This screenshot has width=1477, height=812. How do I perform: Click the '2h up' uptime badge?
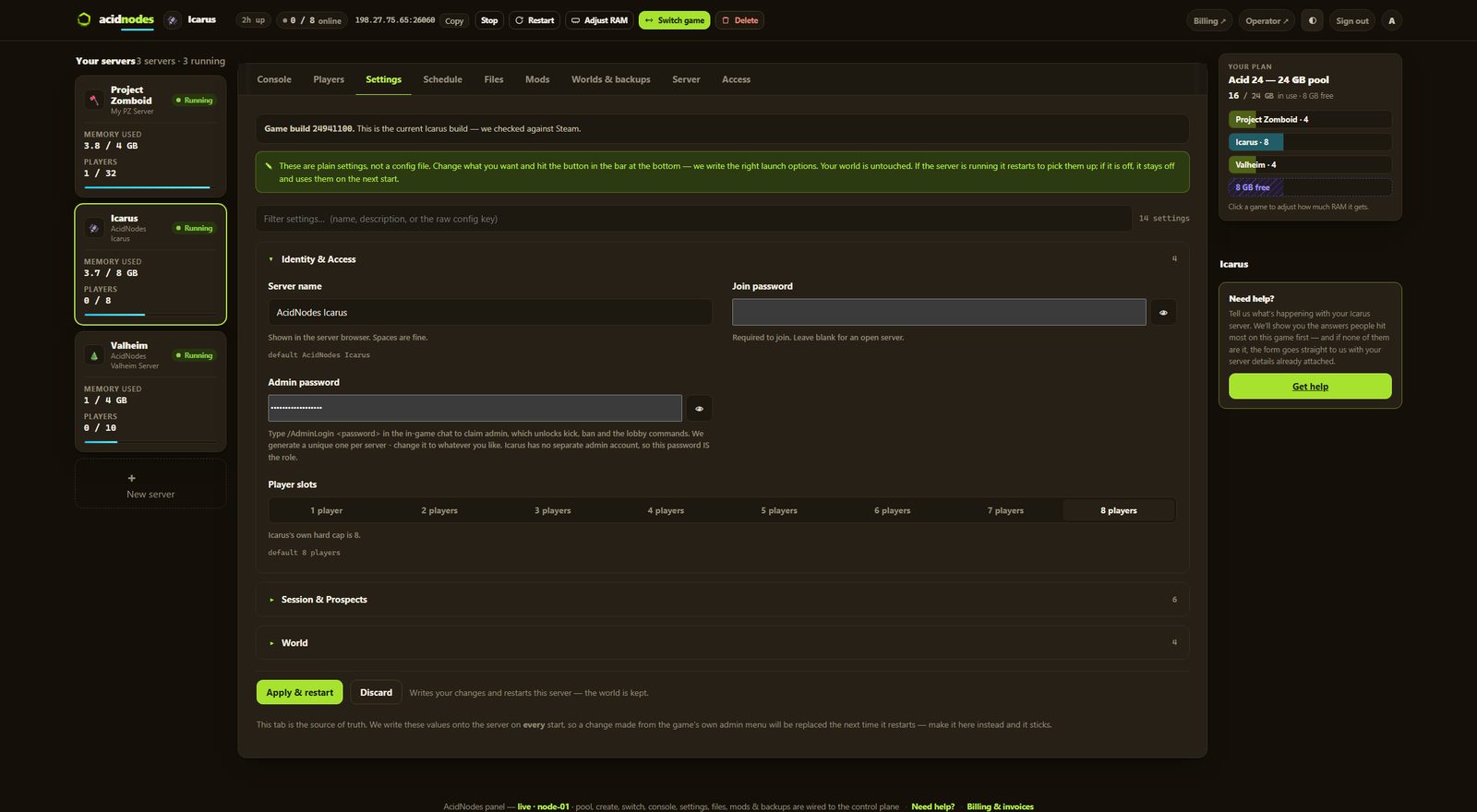(x=253, y=20)
